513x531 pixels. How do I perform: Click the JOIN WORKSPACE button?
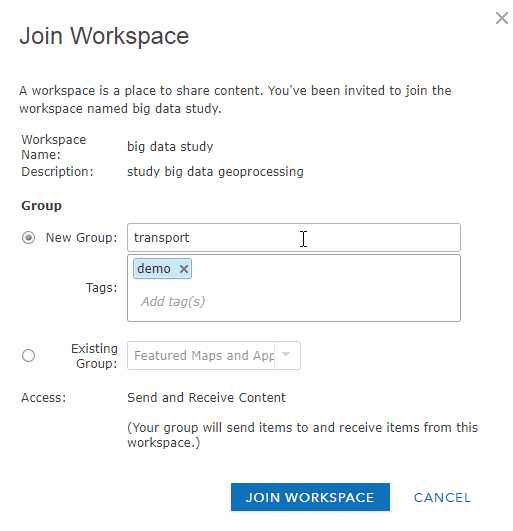point(310,497)
